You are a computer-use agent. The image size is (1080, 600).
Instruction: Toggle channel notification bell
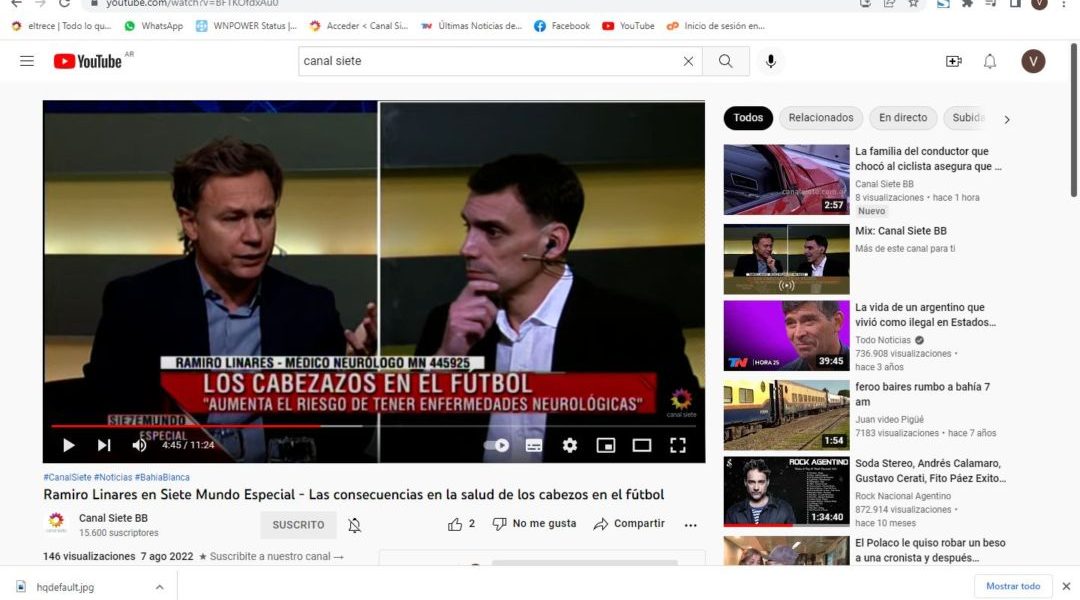point(355,525)
